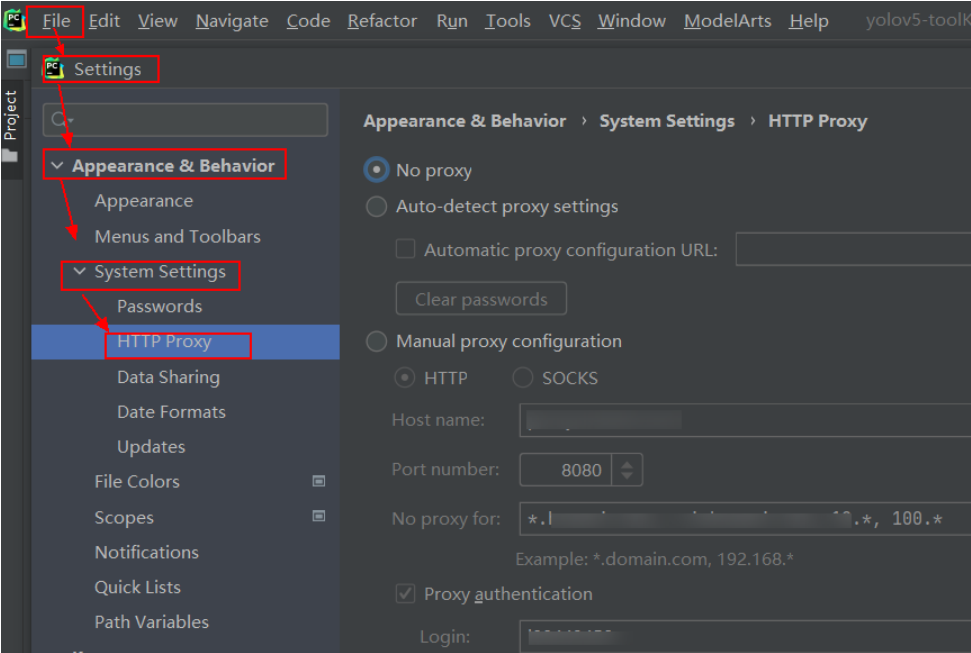Enable Automatic proxy configuration URL checkbox

[x=405, y=249]
